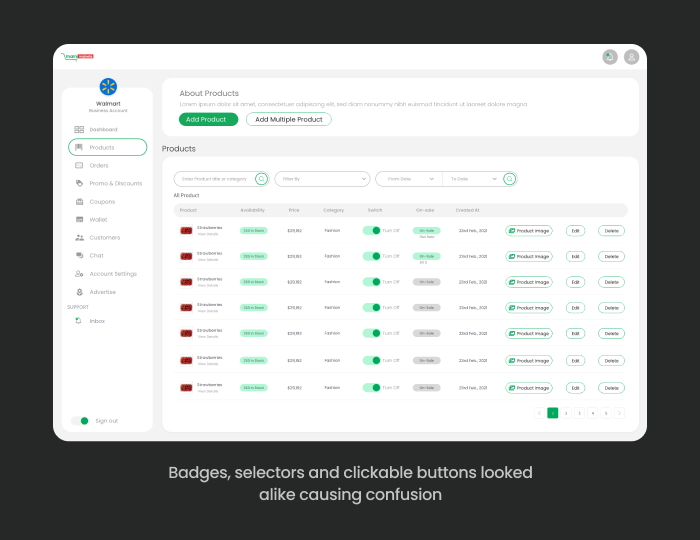Select pagination page 2
The image size is (700, 540).
(566, 413)
